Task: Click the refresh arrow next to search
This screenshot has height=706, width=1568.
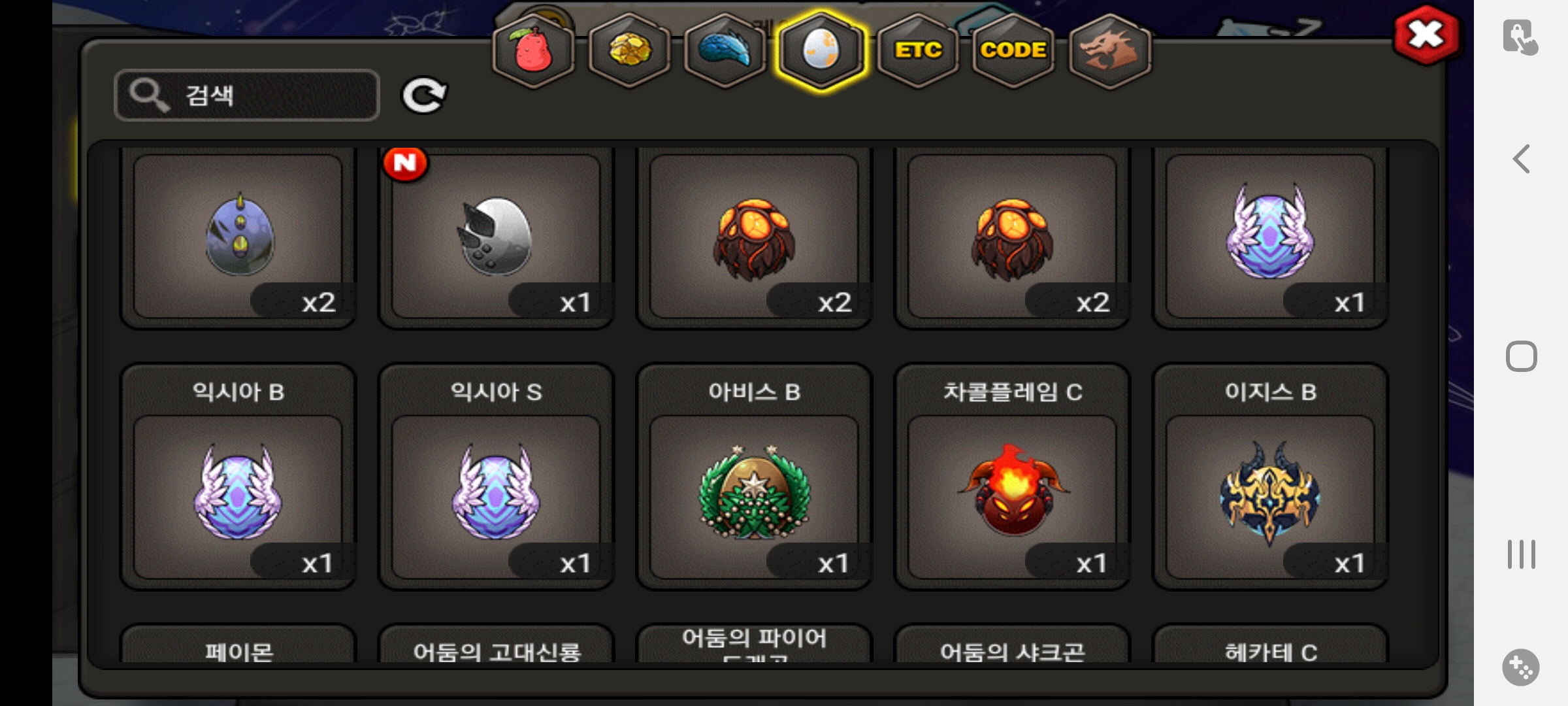Action: tap(423, 96)
